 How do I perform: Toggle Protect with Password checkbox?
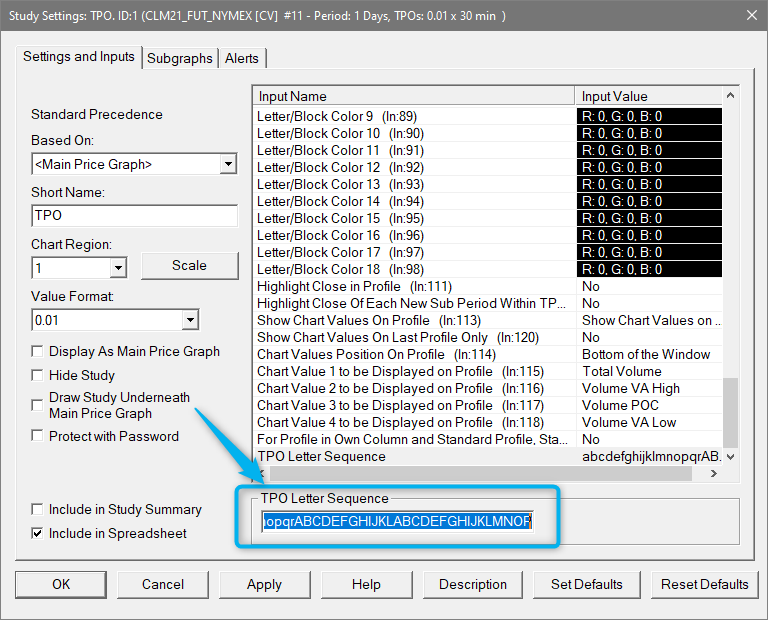[x=38, y=436]
